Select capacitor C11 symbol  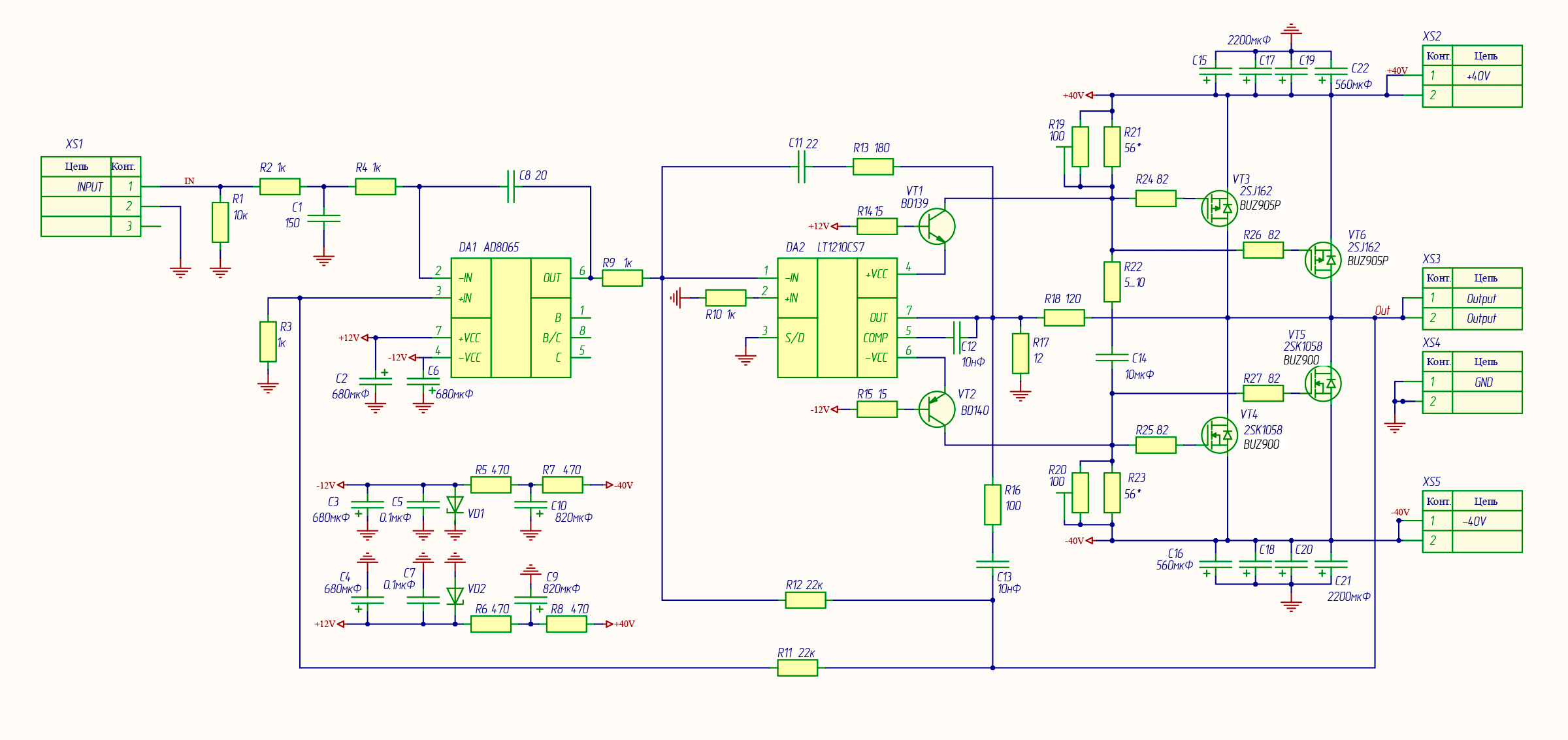(x=802, y=167)
